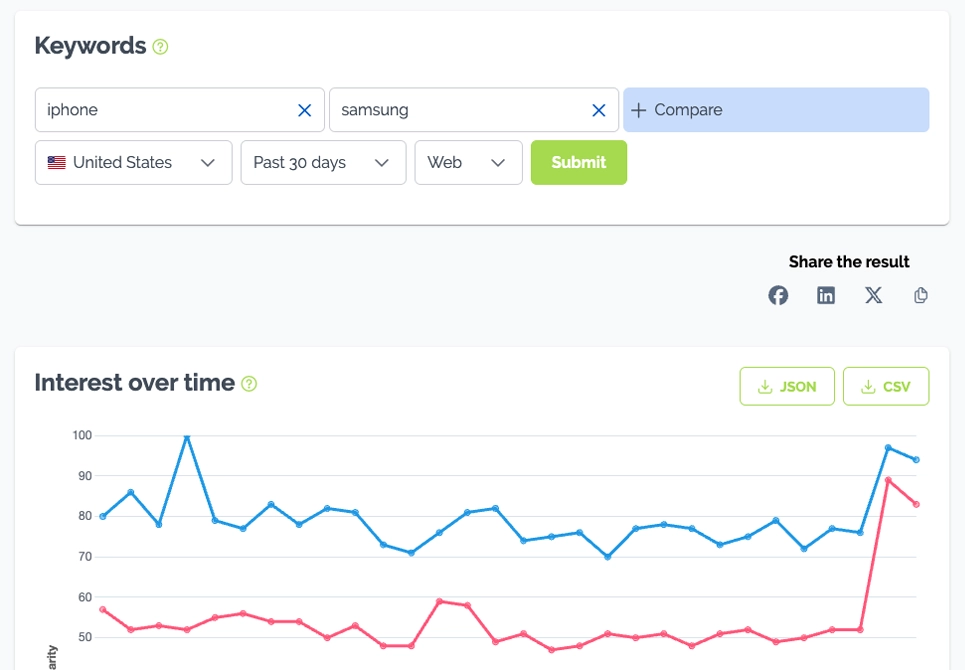
Task: Export the results as CSV
Action: pyautogui.click(x=886, y=386)
